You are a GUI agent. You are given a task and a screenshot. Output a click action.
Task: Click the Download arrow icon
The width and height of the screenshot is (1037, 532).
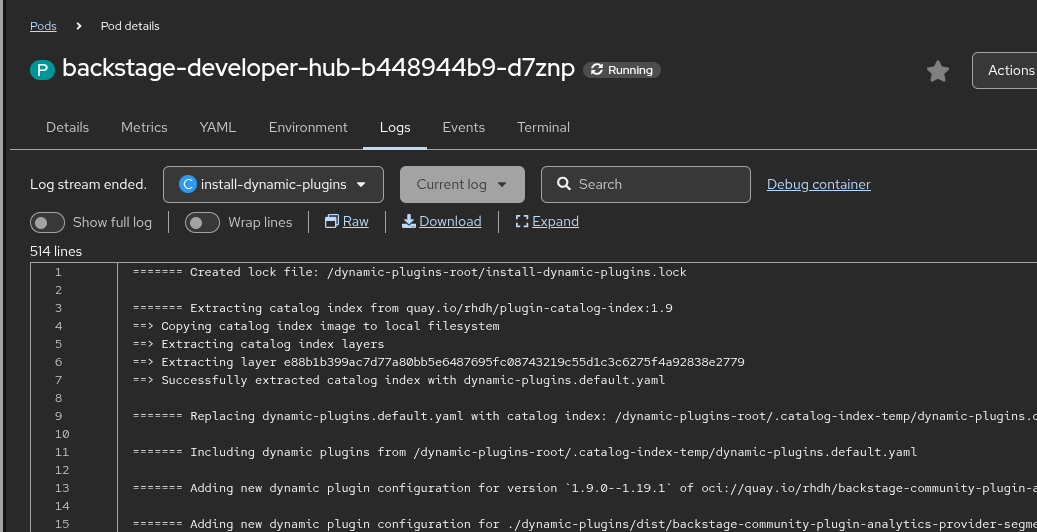point(409,222)
